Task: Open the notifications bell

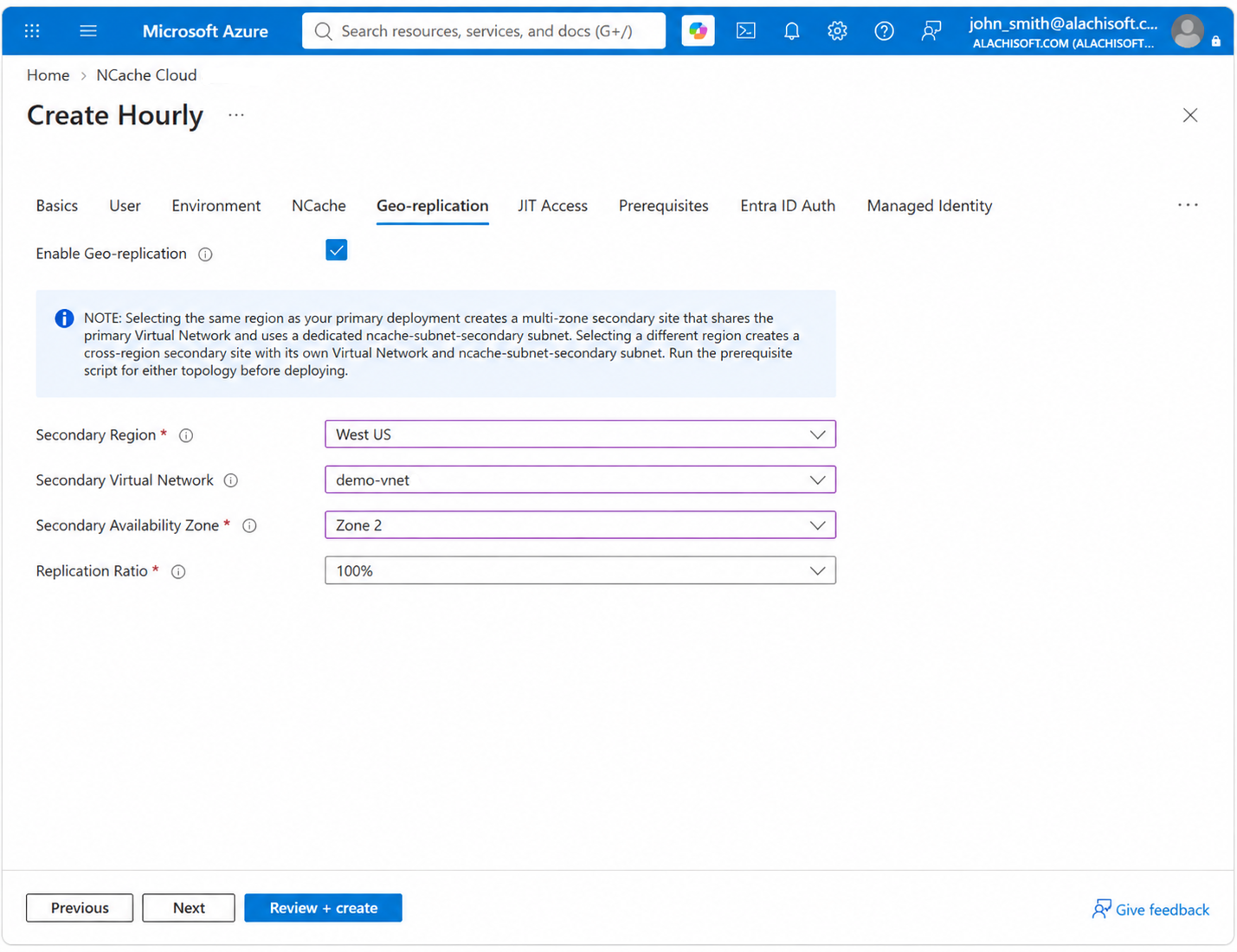Action: [x=791, y=31]
